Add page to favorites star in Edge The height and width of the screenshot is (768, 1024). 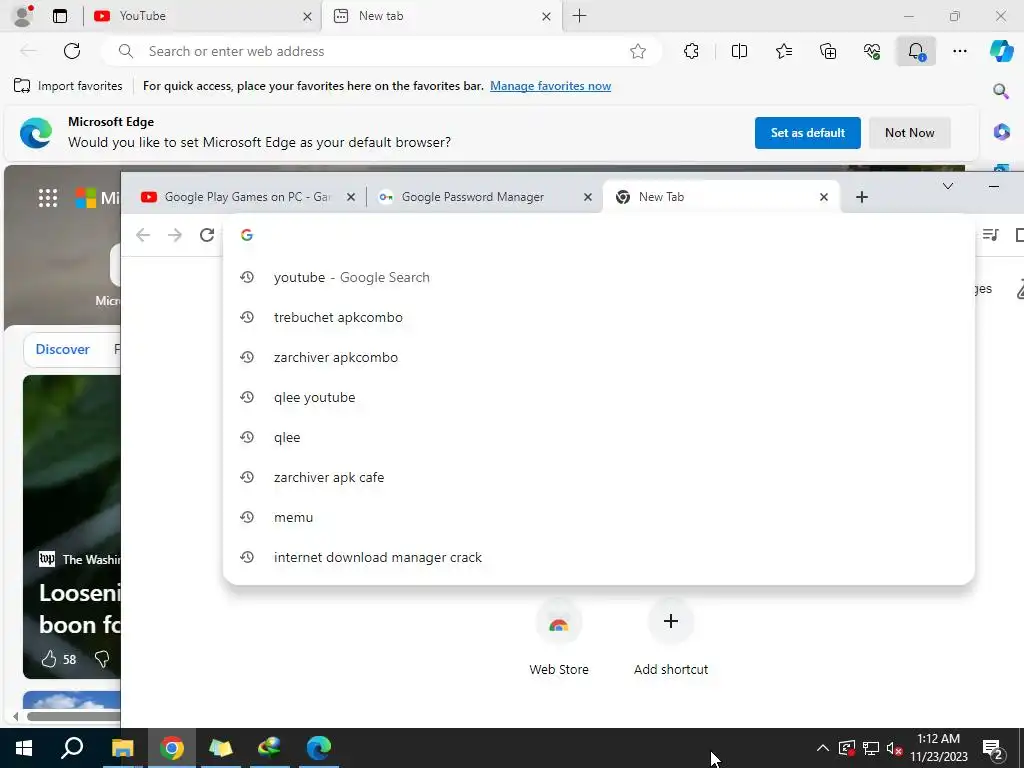point(638,52)
